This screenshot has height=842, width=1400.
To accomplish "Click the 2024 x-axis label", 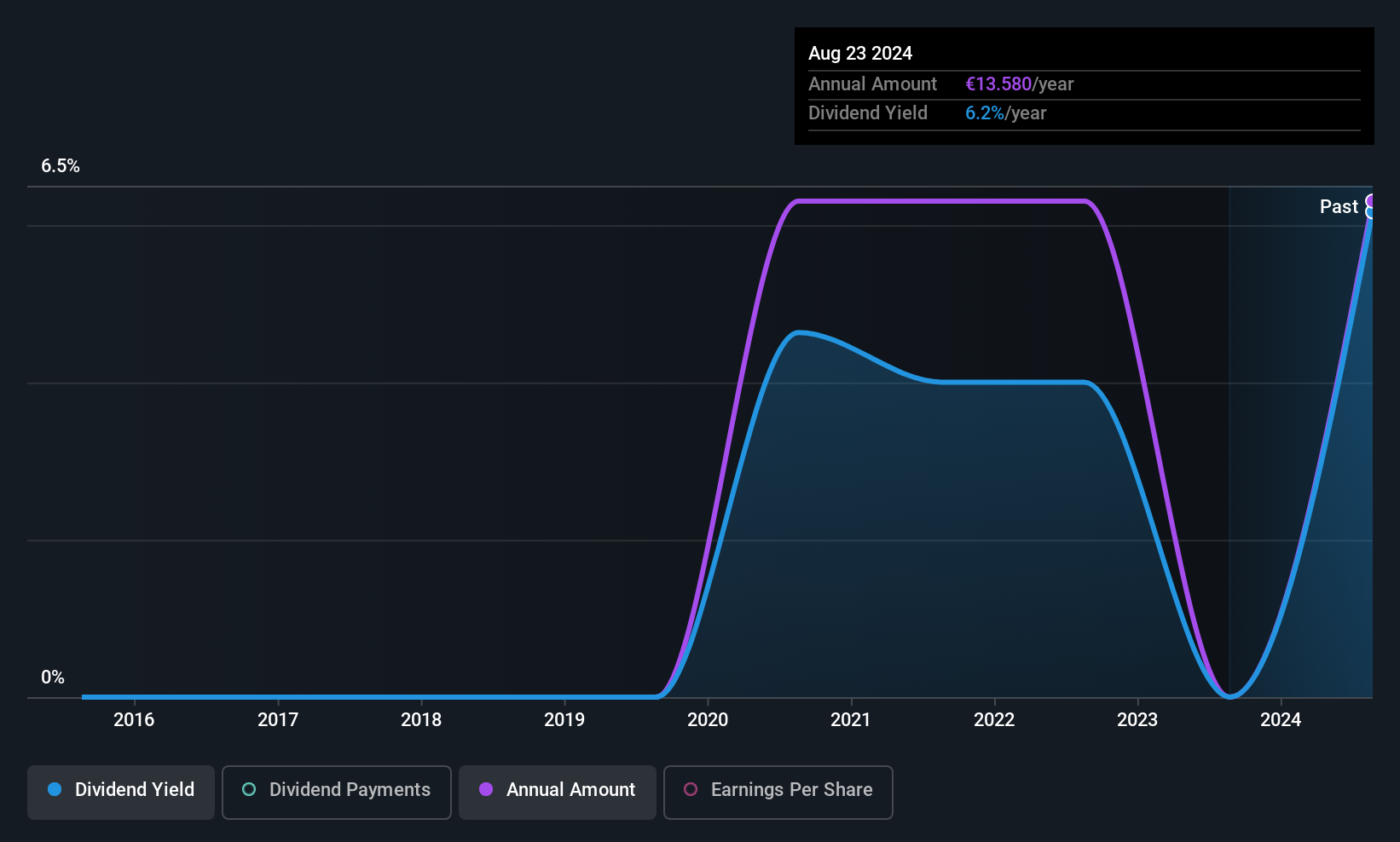I will 1281,719.
